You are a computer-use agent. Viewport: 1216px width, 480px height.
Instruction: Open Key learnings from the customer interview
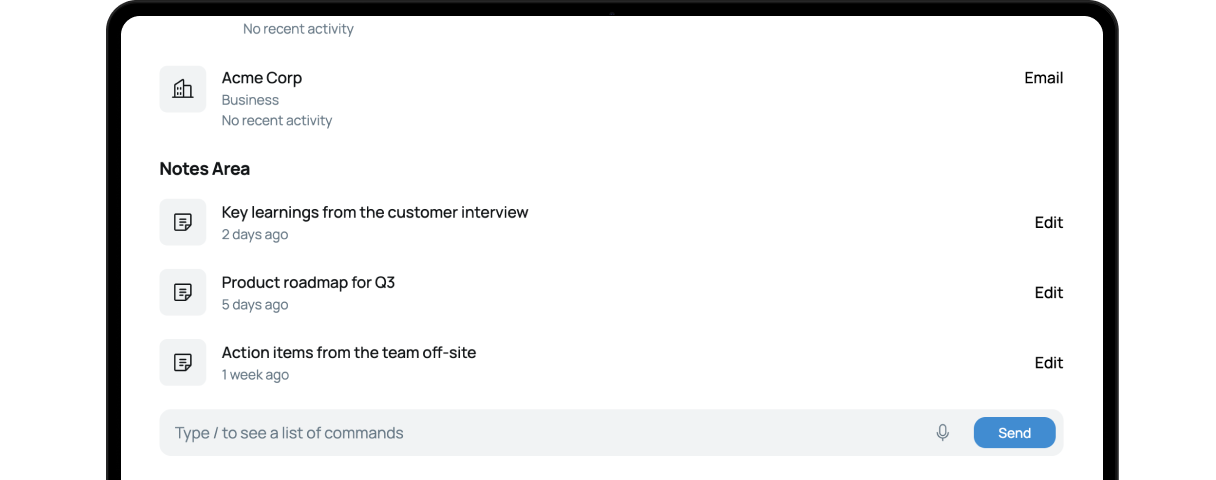[375, 212]
